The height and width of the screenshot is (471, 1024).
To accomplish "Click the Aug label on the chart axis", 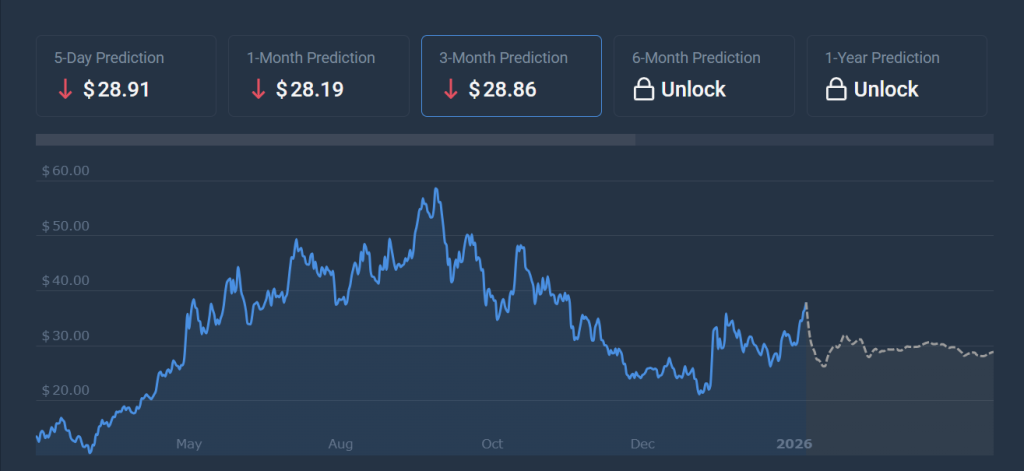I will point(341,443).
